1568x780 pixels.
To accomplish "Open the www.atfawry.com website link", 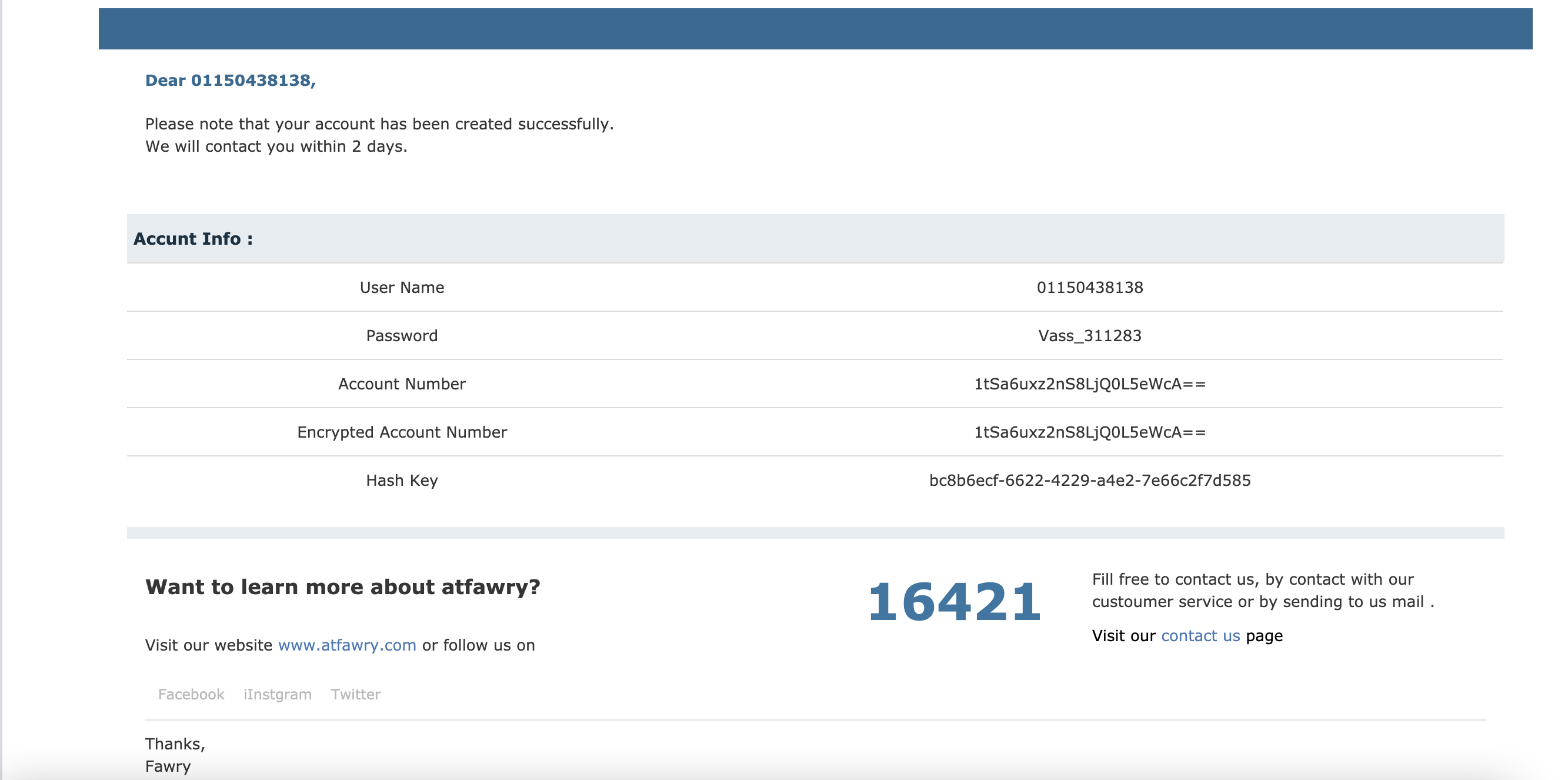I will tap(347, 645).
